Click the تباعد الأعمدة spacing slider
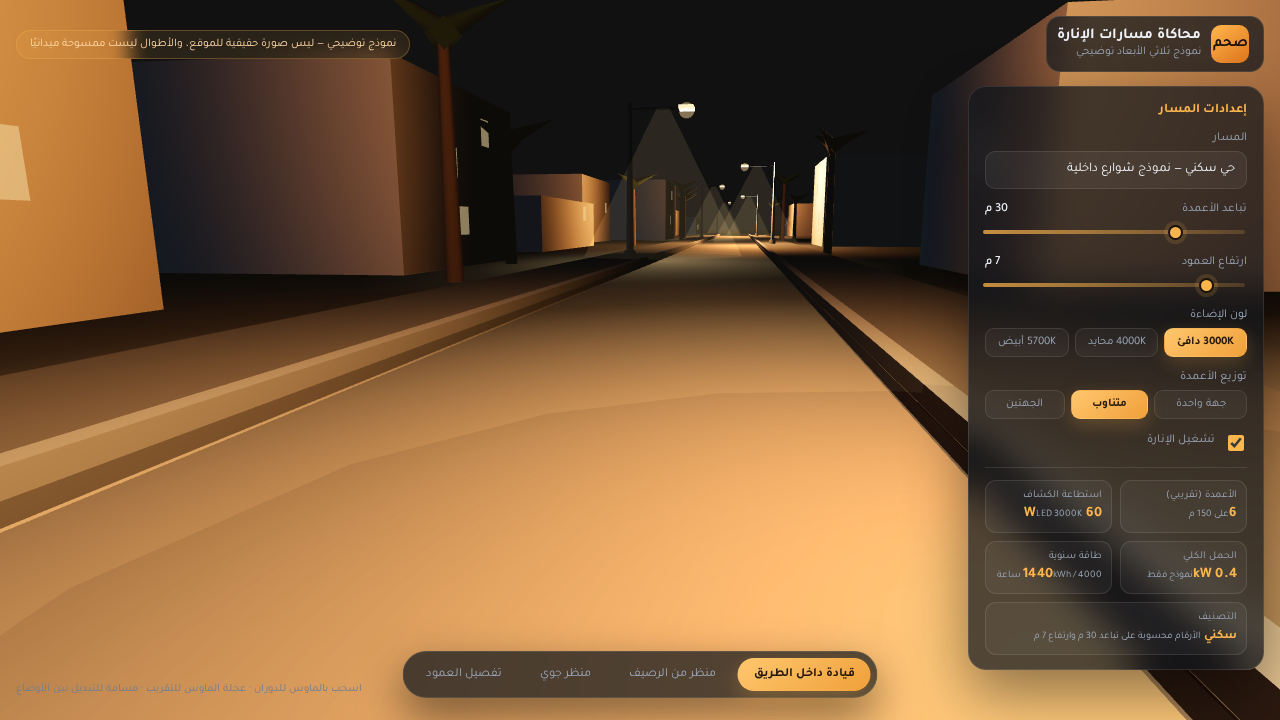Viewport: 1280px width, 720px height. point(1114,232)
